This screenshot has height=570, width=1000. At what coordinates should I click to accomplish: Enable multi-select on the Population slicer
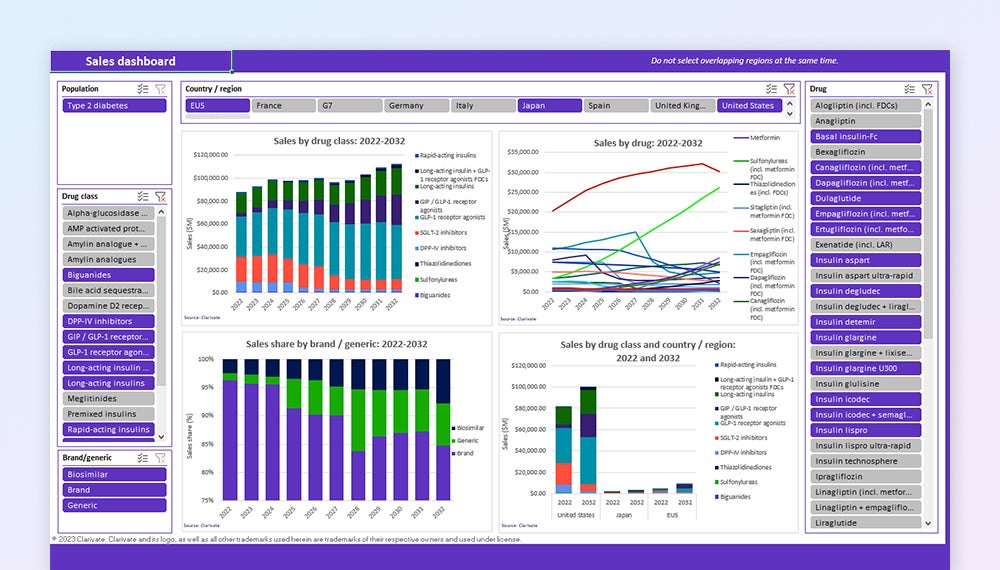(x=143, y=89)
